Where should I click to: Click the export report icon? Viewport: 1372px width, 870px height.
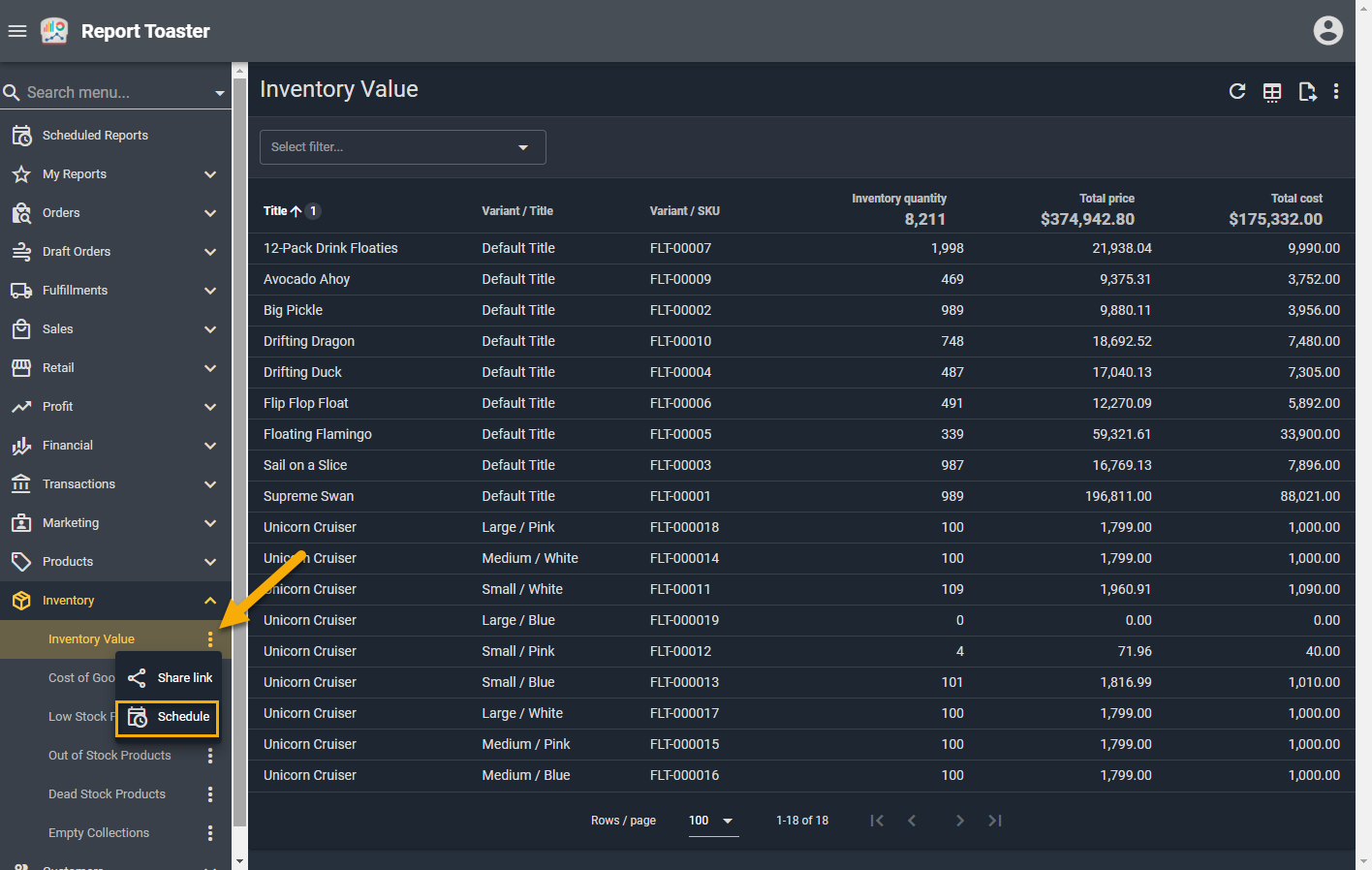[1306, 92]
